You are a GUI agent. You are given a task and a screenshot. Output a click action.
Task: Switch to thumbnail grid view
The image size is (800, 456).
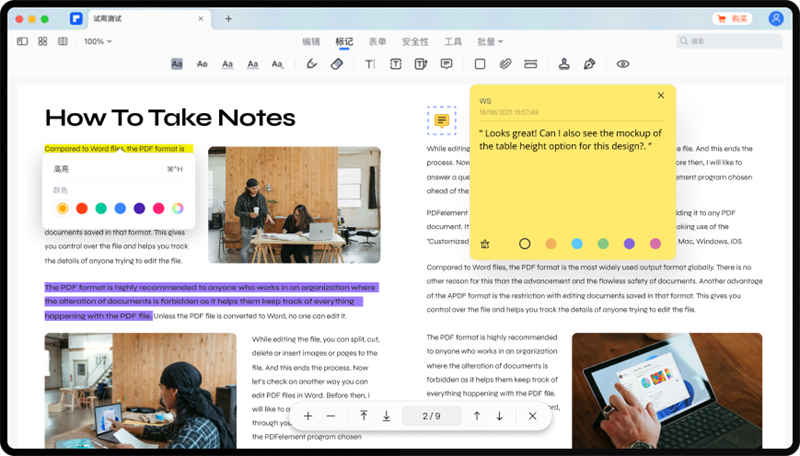(43, 41)
